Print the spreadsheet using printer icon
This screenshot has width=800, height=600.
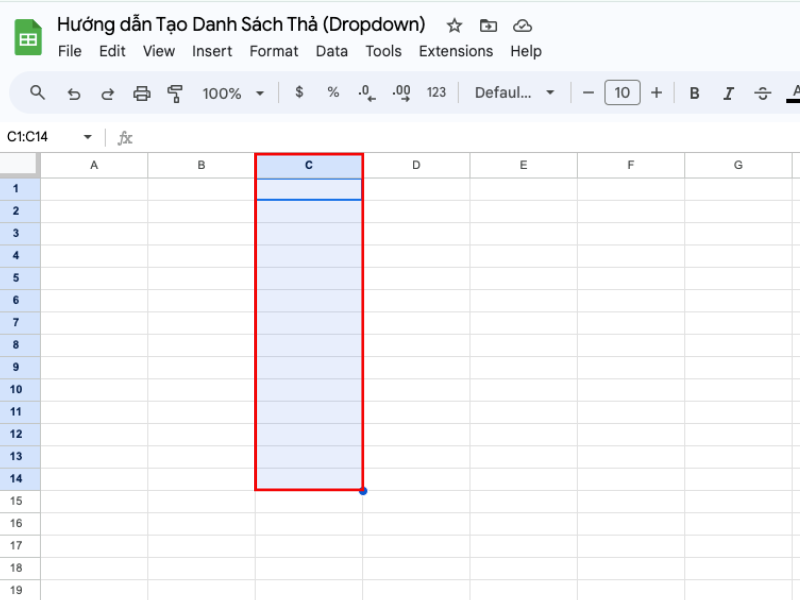tap(142, 93)
